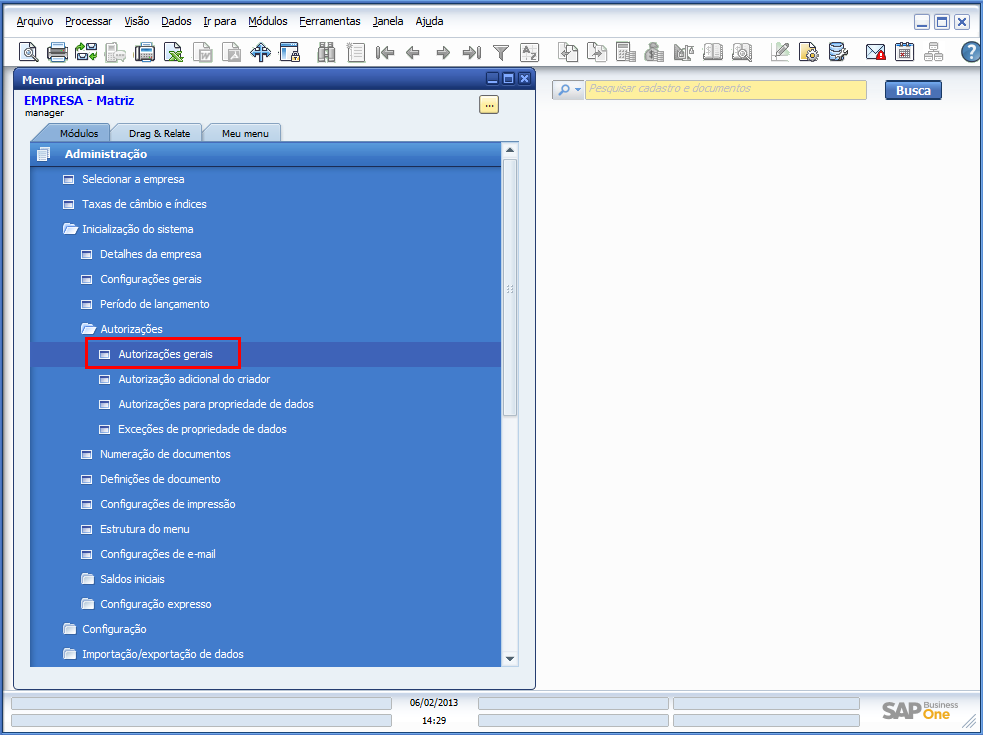Click the Print Preview toolbar icon
The width and height of the screenshot is (983, 735).
(x=29, y=52)
